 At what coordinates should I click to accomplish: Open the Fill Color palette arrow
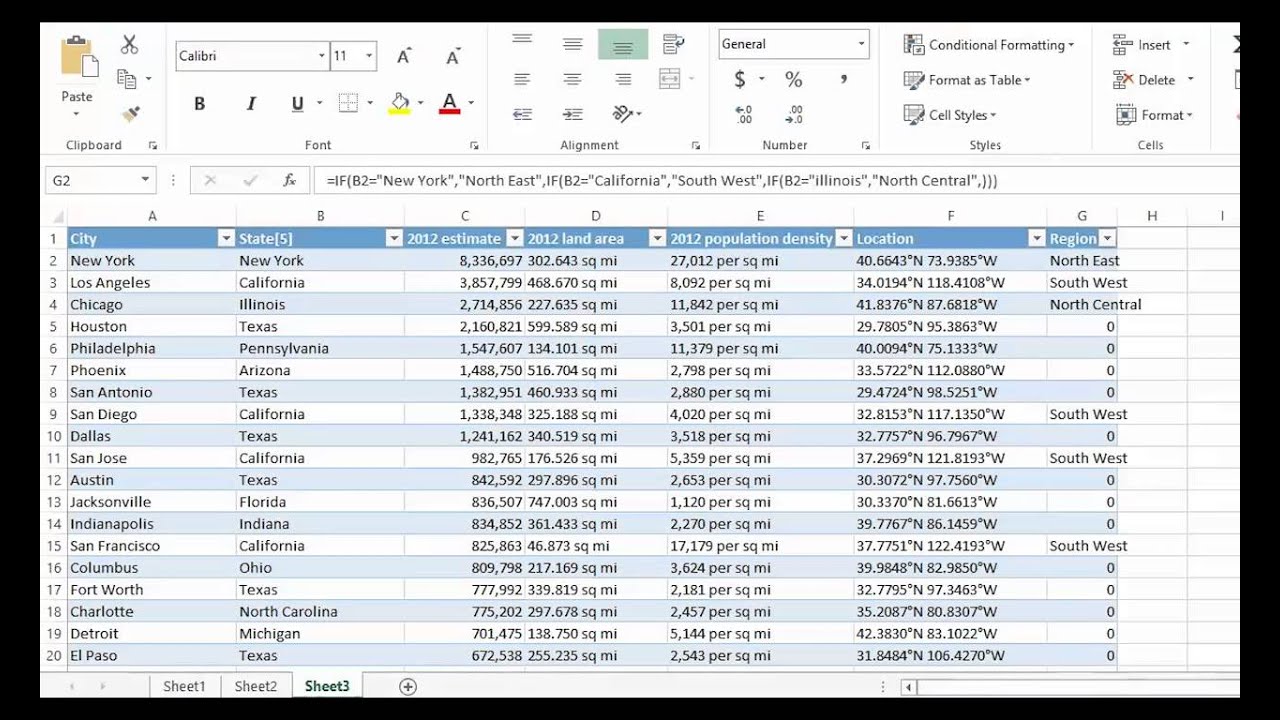click(421, 103)
